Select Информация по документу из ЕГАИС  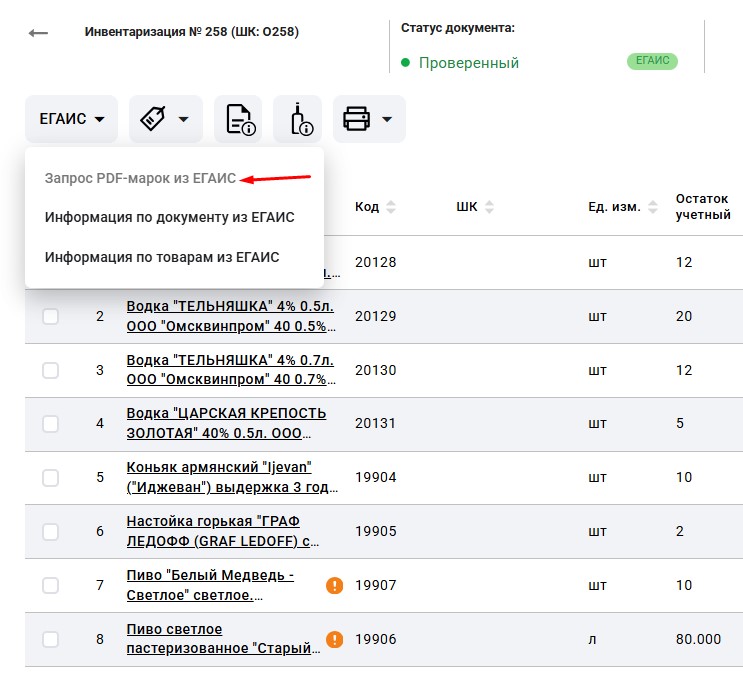pos(170,217)
